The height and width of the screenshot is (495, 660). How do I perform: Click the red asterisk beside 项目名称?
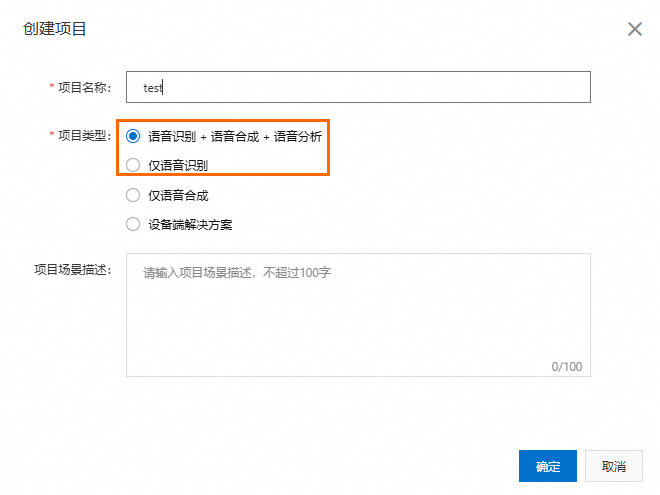[52, 86]
